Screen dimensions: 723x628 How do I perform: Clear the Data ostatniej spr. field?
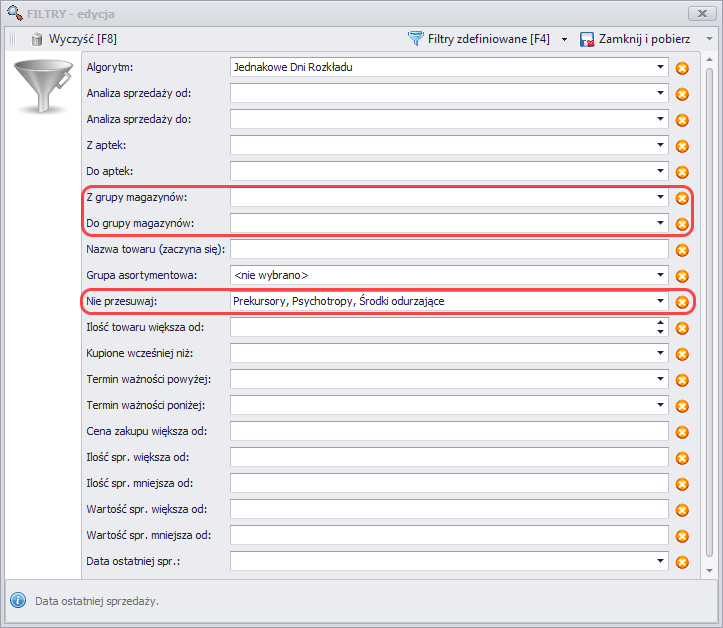[682, 562]
